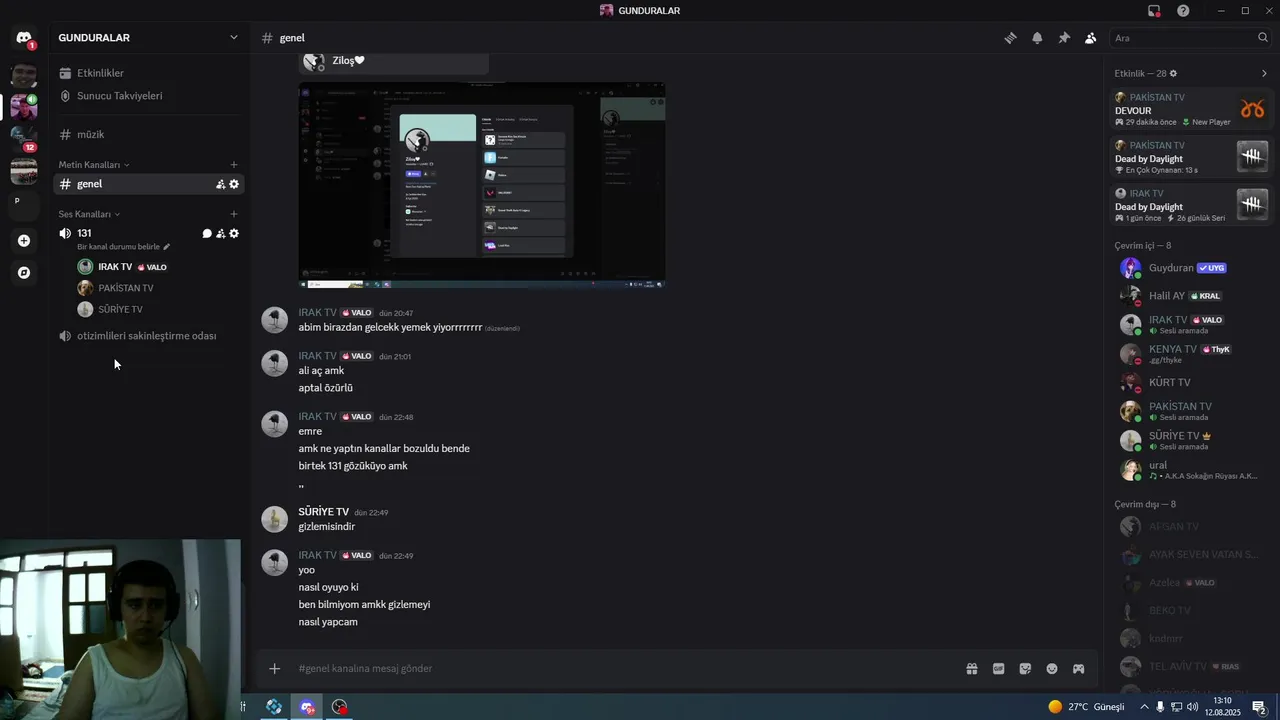Open KÜRT TV member profile
This screenshot has width=1280, height=720.
point(1191,382)
